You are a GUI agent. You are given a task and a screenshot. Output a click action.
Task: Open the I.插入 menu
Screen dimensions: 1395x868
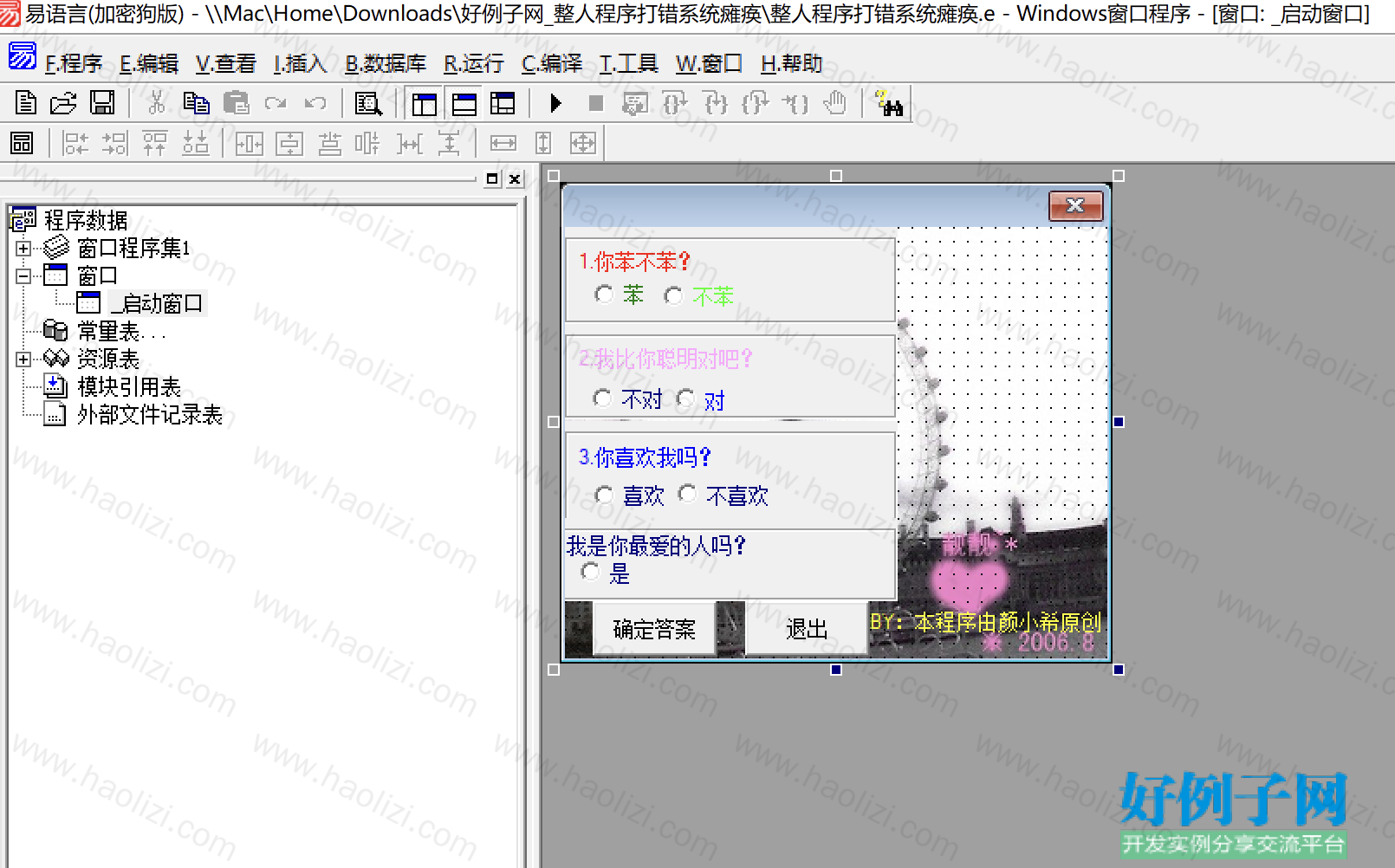pos(300,63)
